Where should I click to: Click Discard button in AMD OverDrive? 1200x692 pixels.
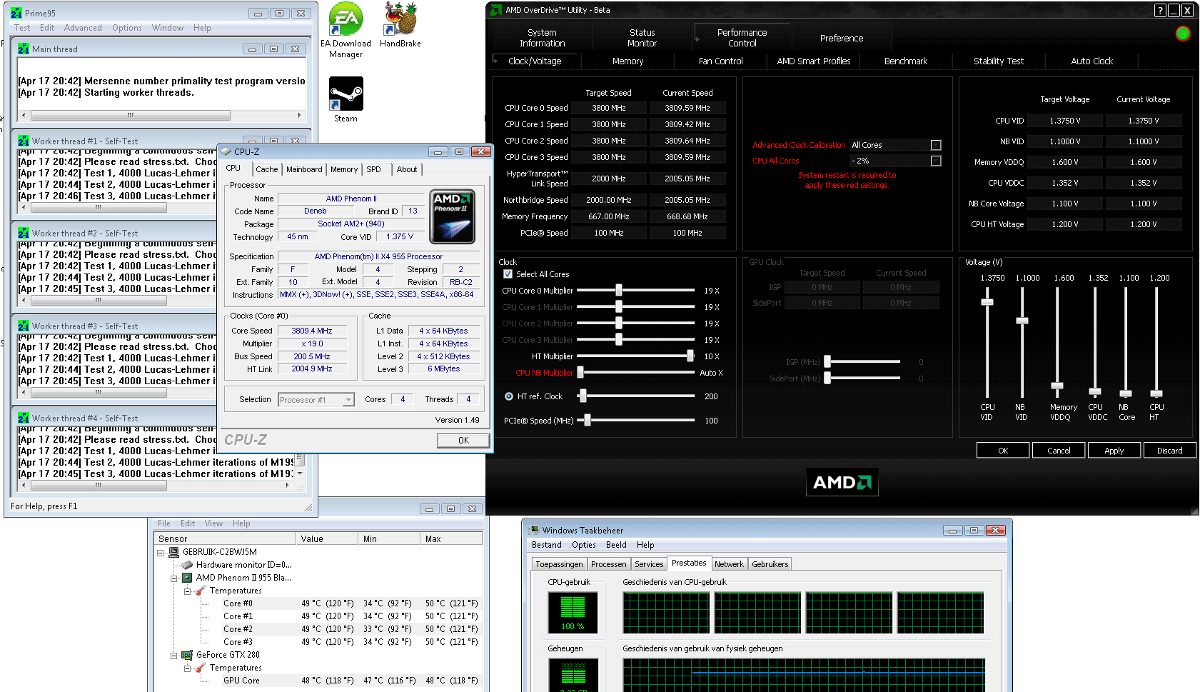click(x=1170, y=451)
